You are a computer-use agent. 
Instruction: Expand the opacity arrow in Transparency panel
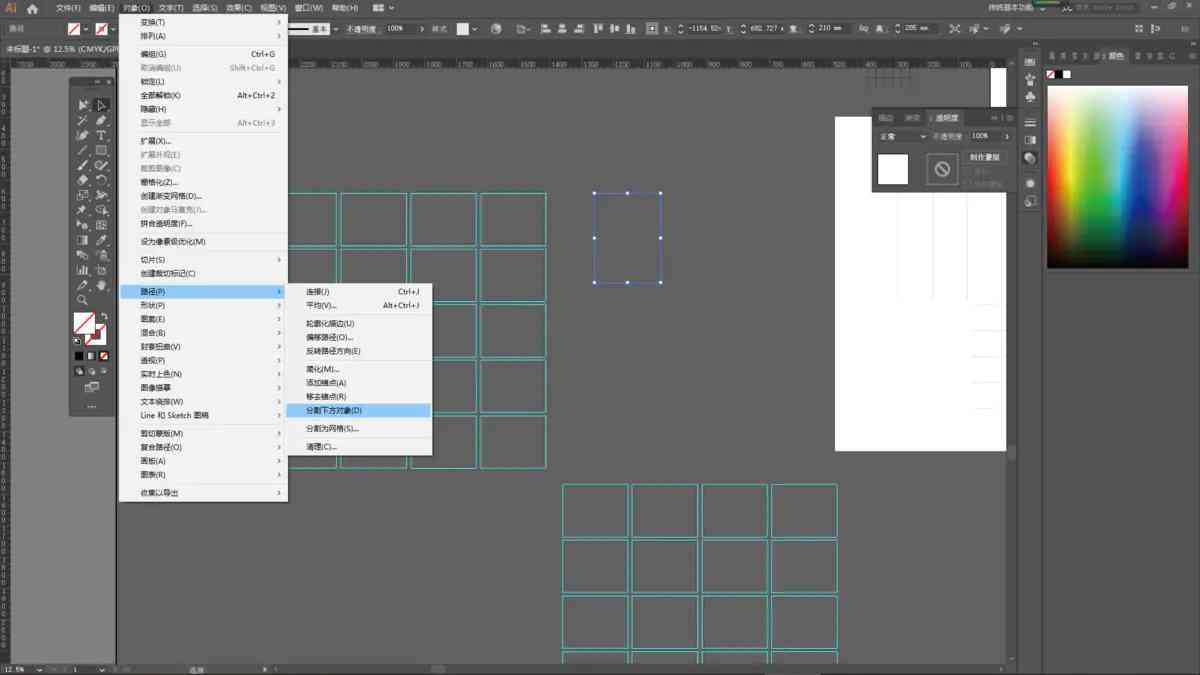pos(1006,136)
